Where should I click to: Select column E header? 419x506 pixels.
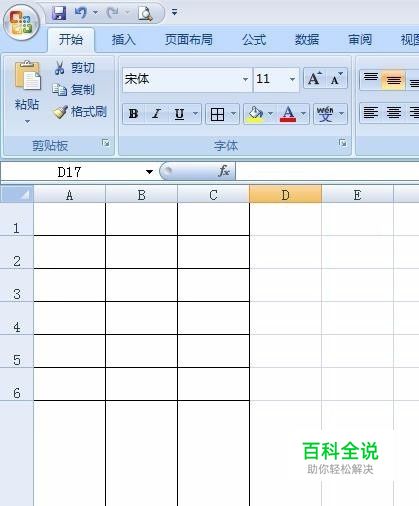click(x=357, y=195)
